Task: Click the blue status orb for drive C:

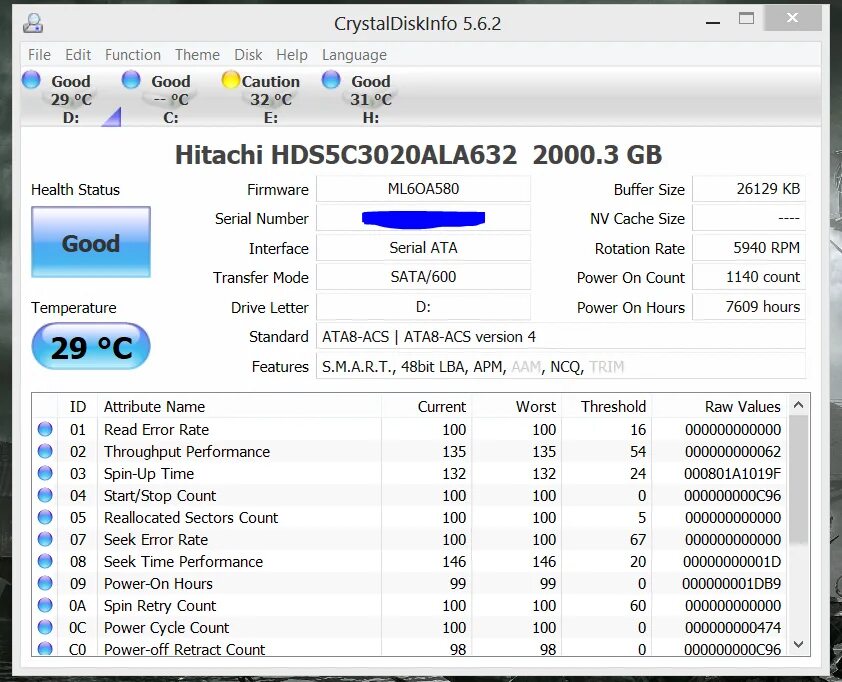Action: pyautogui.click(x=131, y=79)
